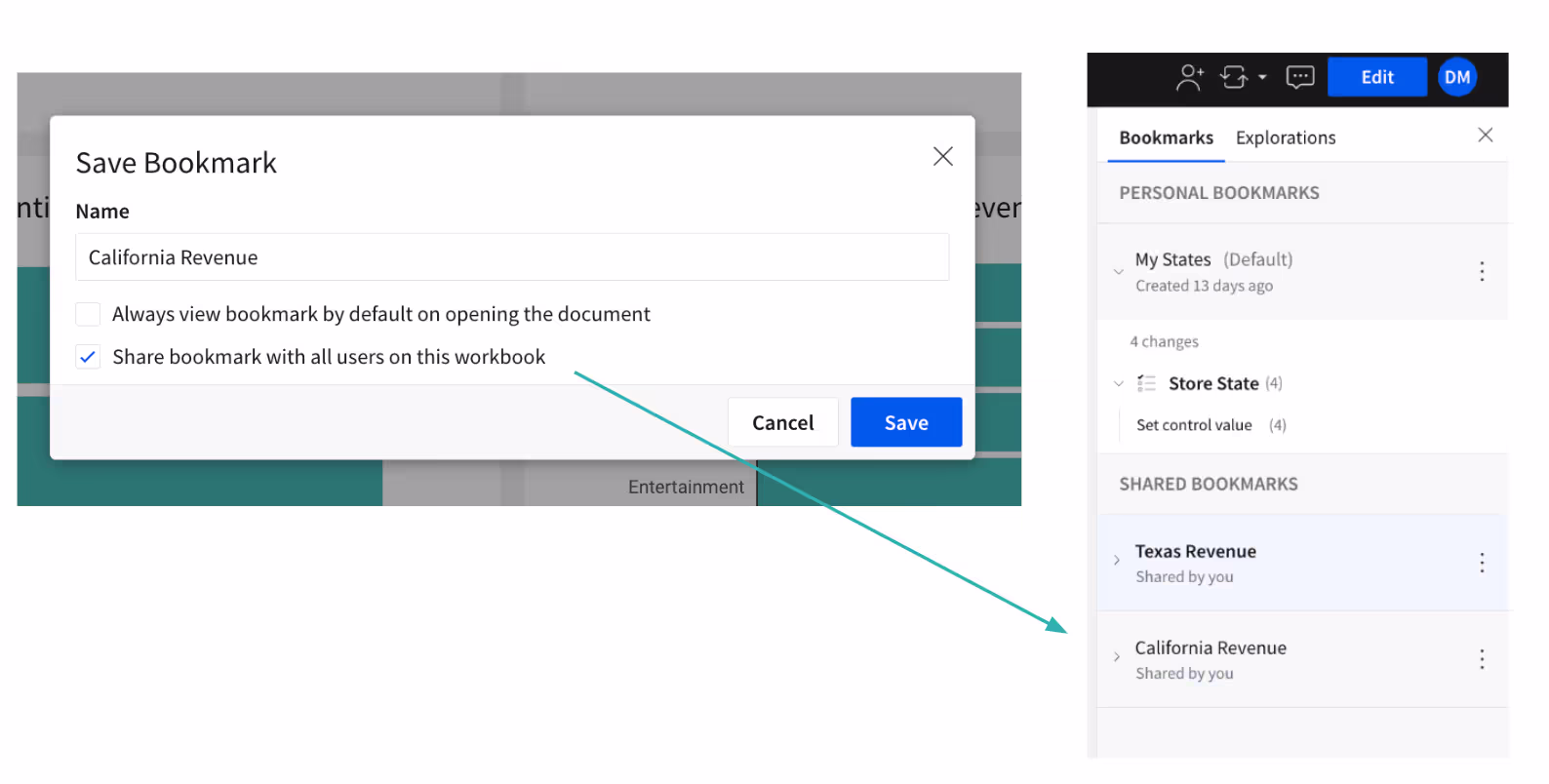Select California Revenue shared bookmark
Viewport: 1549px width, 784px height.
[x=1302, y=659]
